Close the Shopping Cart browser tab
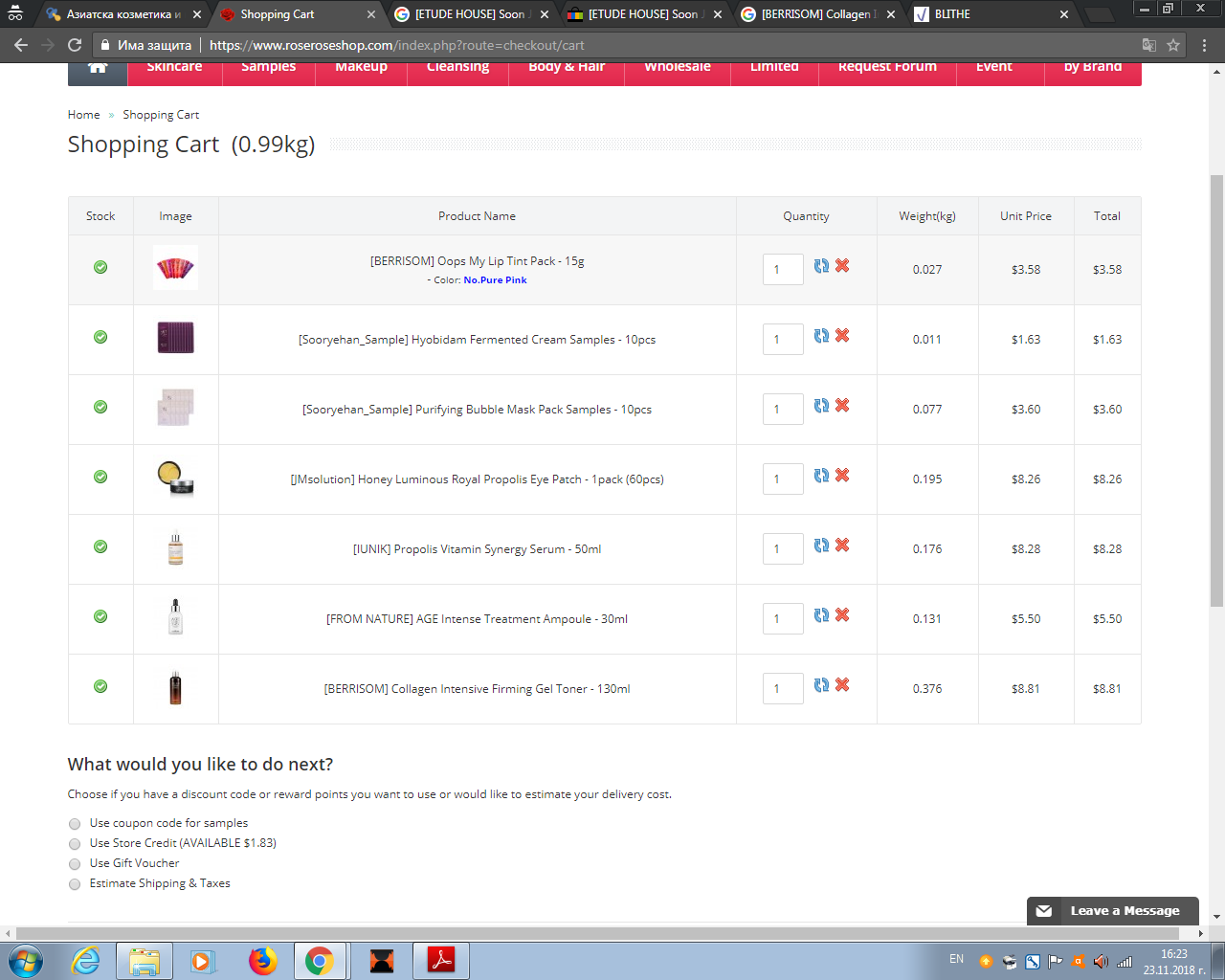The image size is (1225, 980). point(371,14)
